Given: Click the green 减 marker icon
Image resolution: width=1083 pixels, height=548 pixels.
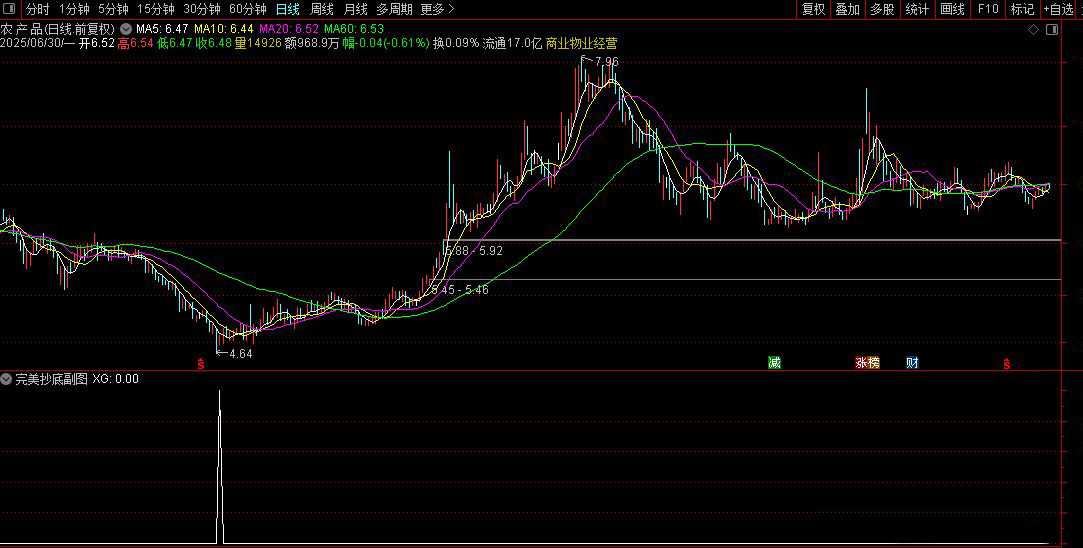Looking at the screenshot, I should 774,363.
